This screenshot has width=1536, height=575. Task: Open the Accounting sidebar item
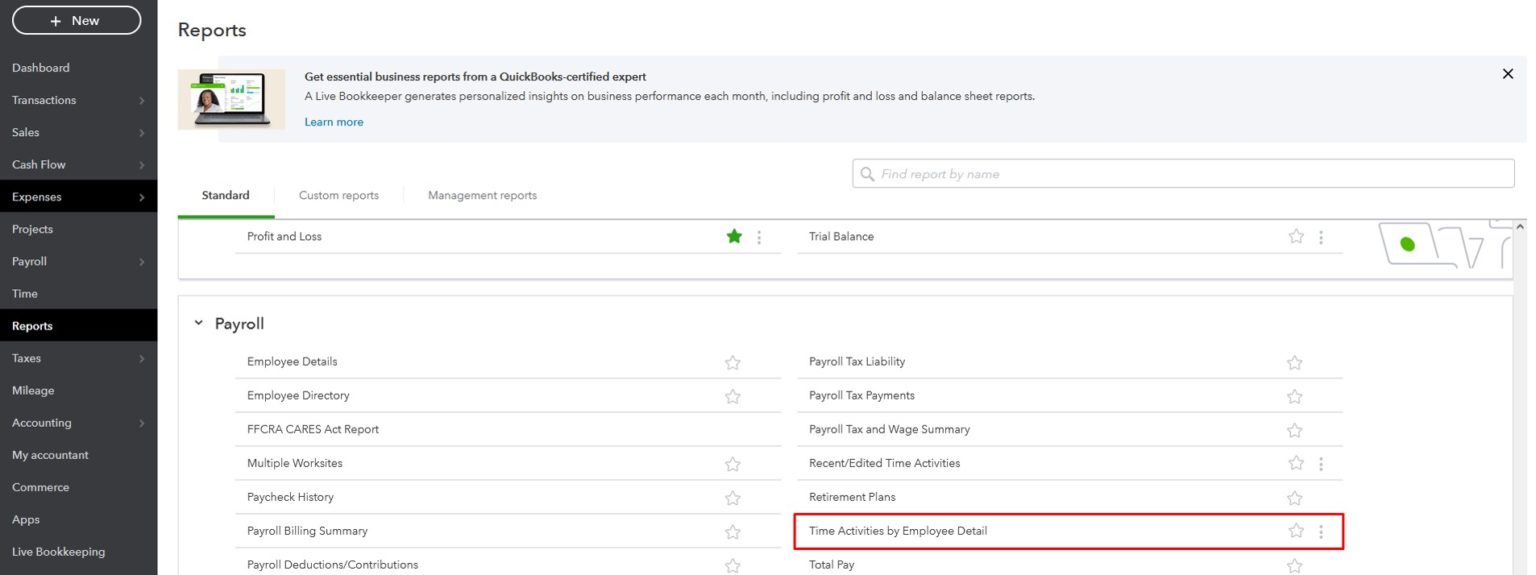[x=42, y=422]
